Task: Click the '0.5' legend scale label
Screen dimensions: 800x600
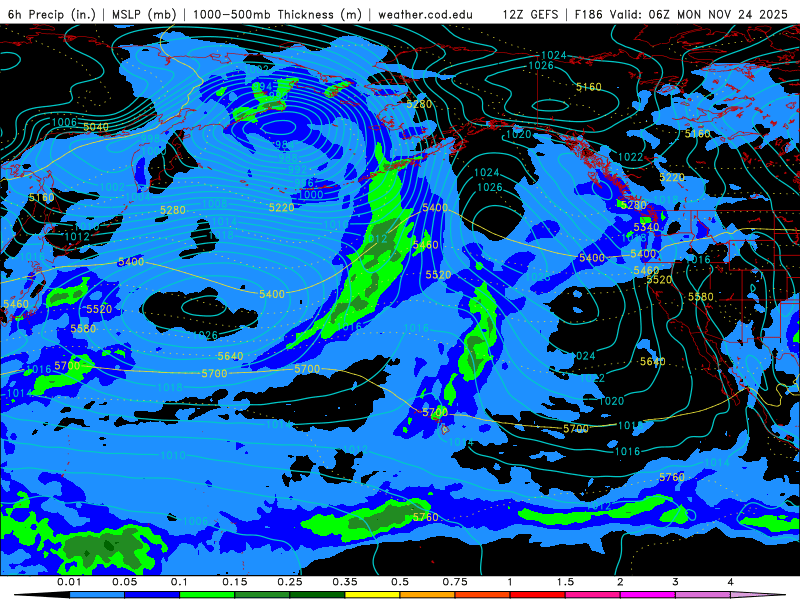Action: 400,582
